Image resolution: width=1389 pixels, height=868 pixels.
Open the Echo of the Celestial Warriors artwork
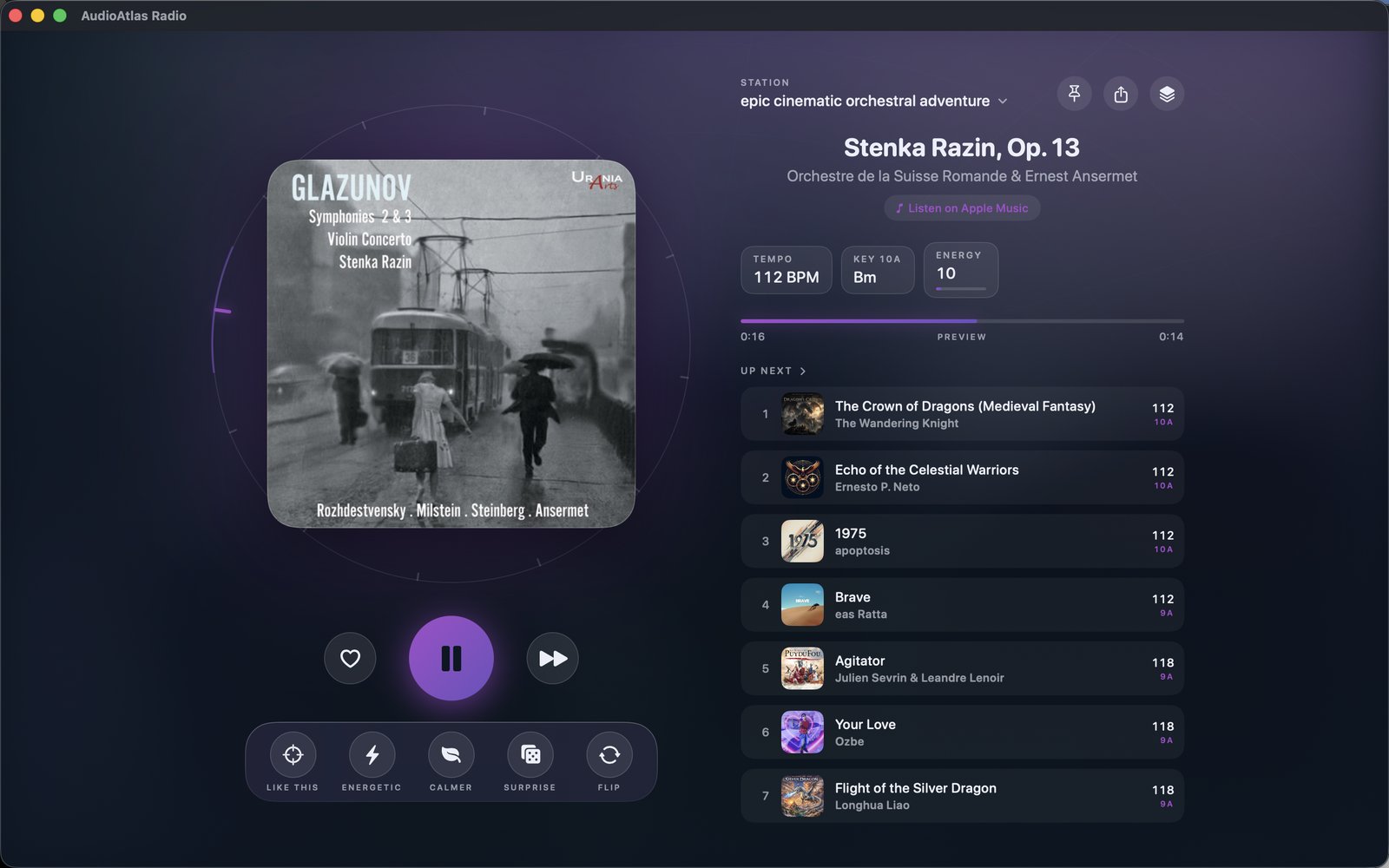(802, 477)
